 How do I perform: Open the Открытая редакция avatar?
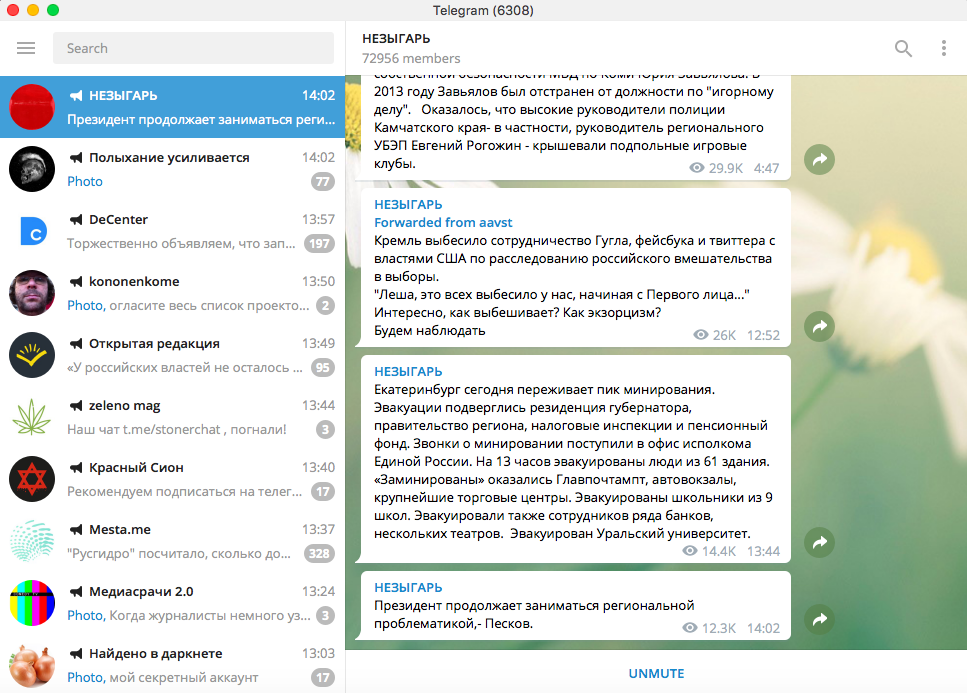coord(32,355)
